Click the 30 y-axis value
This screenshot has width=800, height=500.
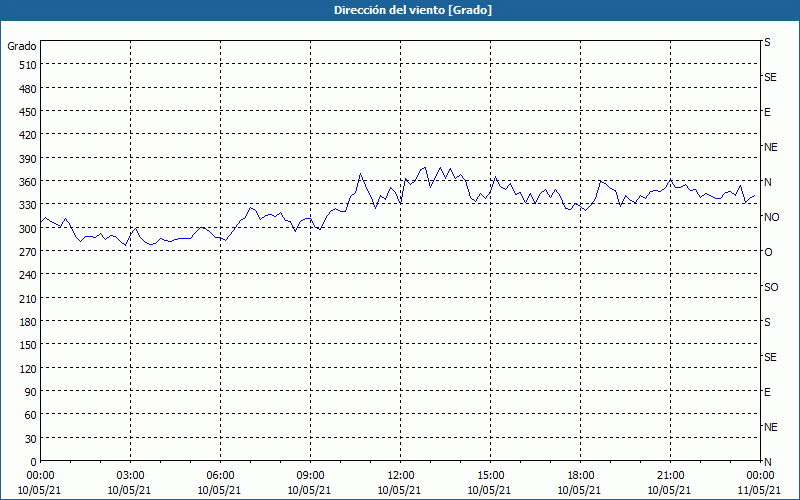tap(31, 439)
